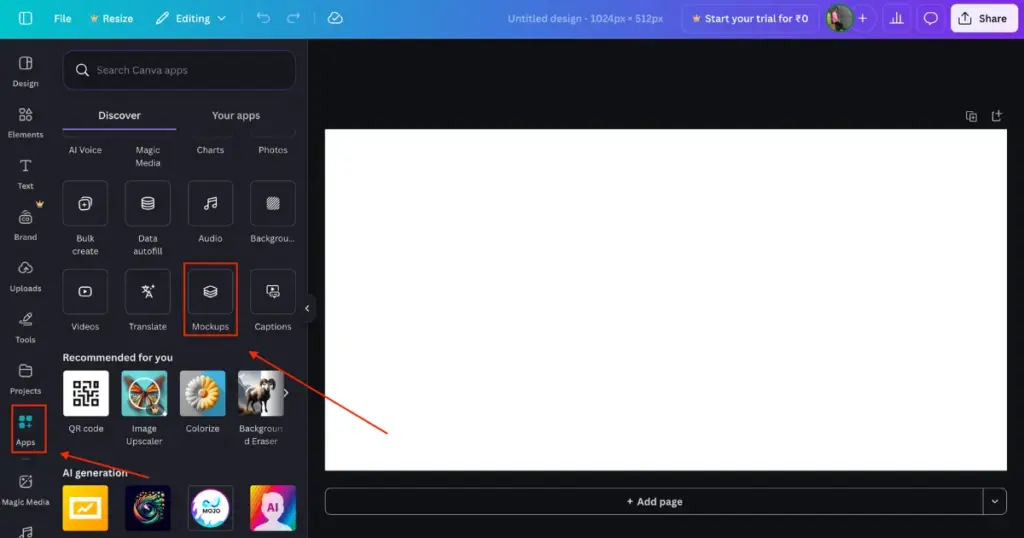Screen dimensions: 1024x538
Task: Open the yellow AI generation app
Action: [86, 508]
